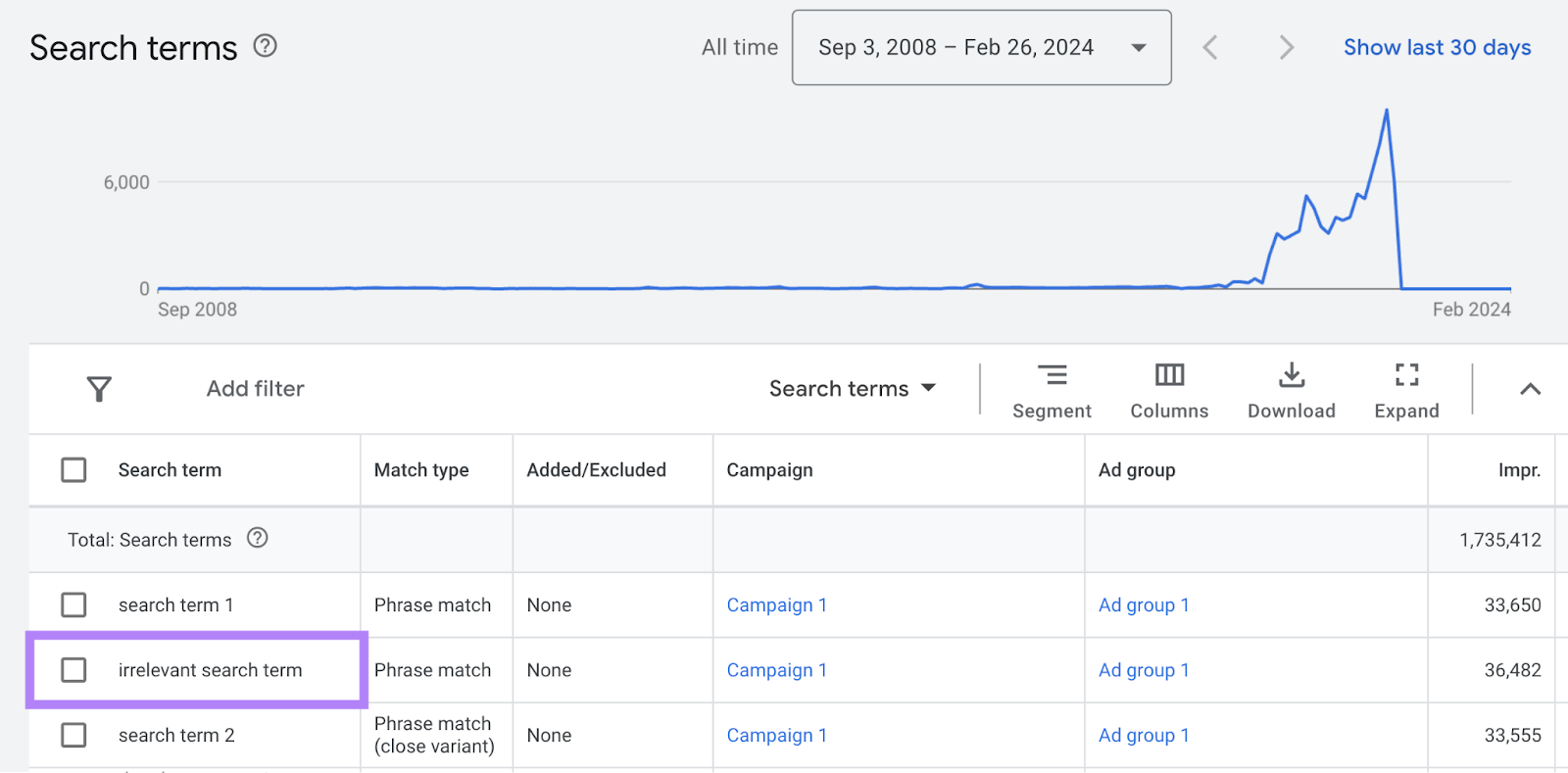Open Ad group 1 link in first row
This screenshot has height=773, width=1568.
[1143, 605]
